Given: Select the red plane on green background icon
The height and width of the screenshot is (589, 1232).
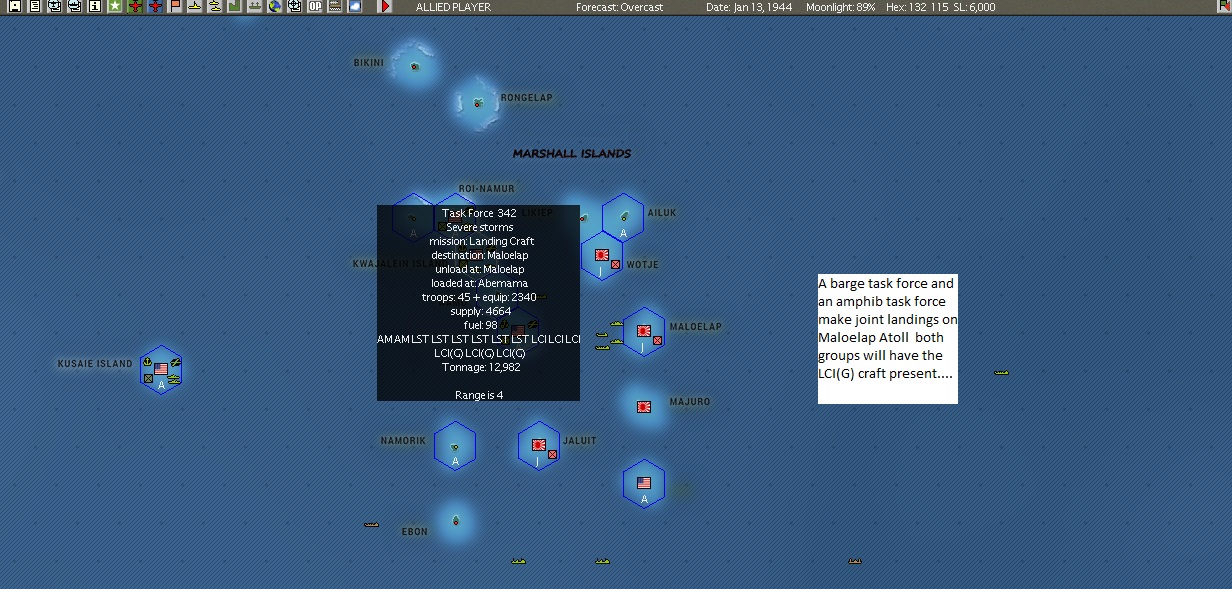Looking at the screenshot, I should [x=135, y=6].
